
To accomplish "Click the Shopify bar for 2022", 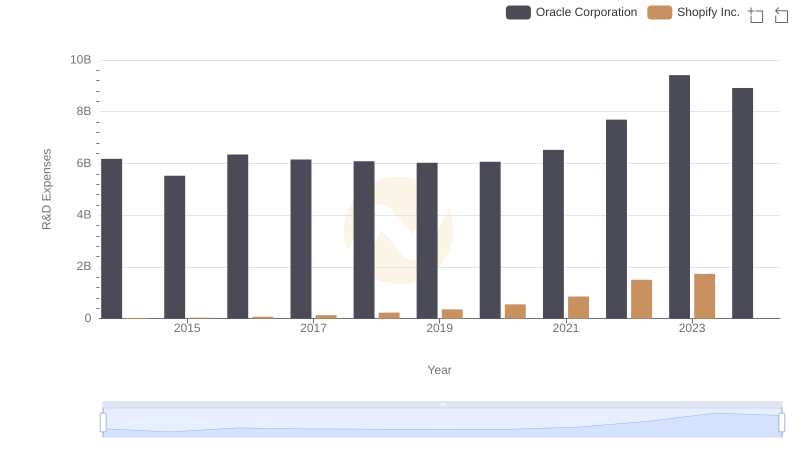I will [x=641, y=299].
